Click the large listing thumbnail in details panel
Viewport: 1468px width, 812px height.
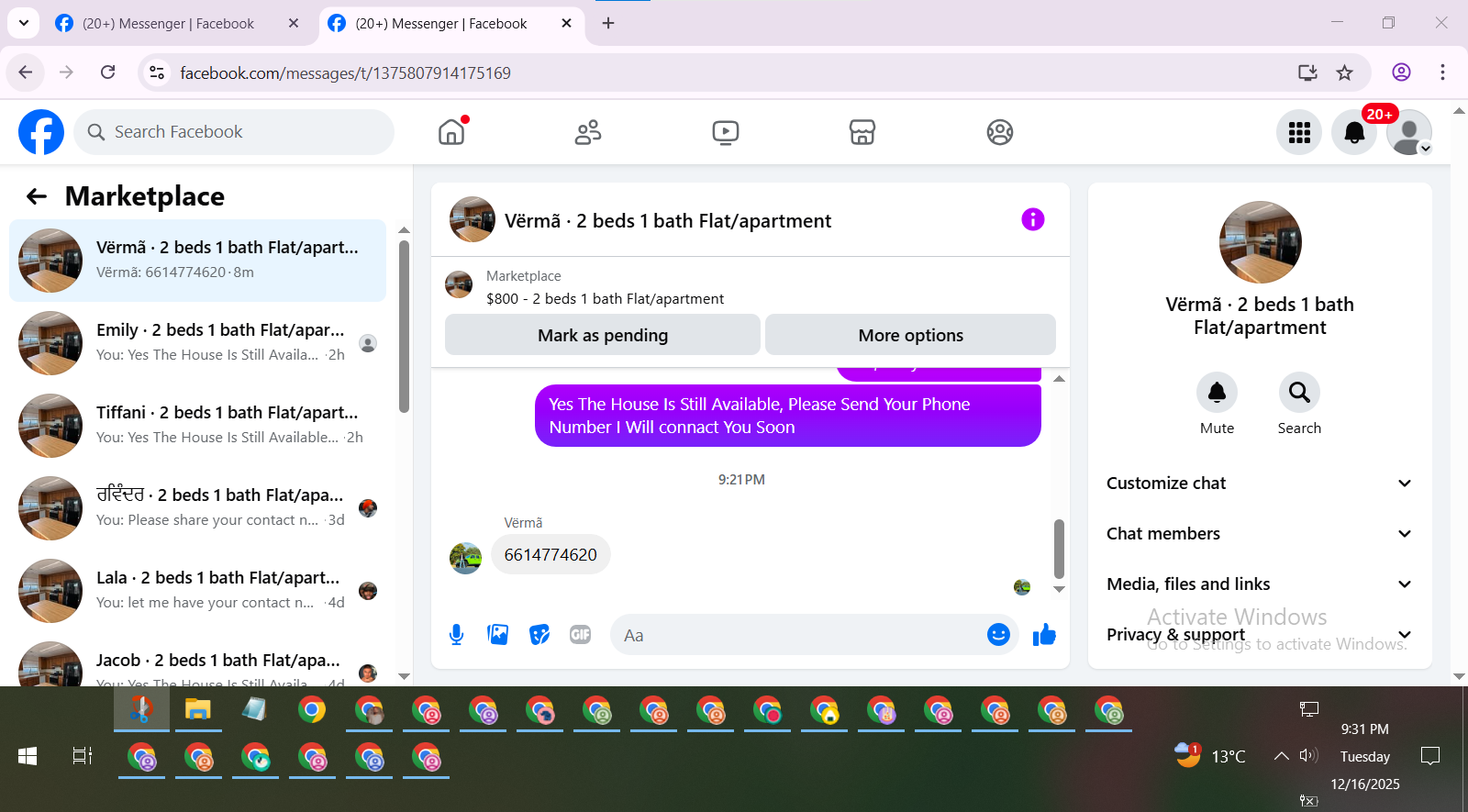pos(1260,242)
